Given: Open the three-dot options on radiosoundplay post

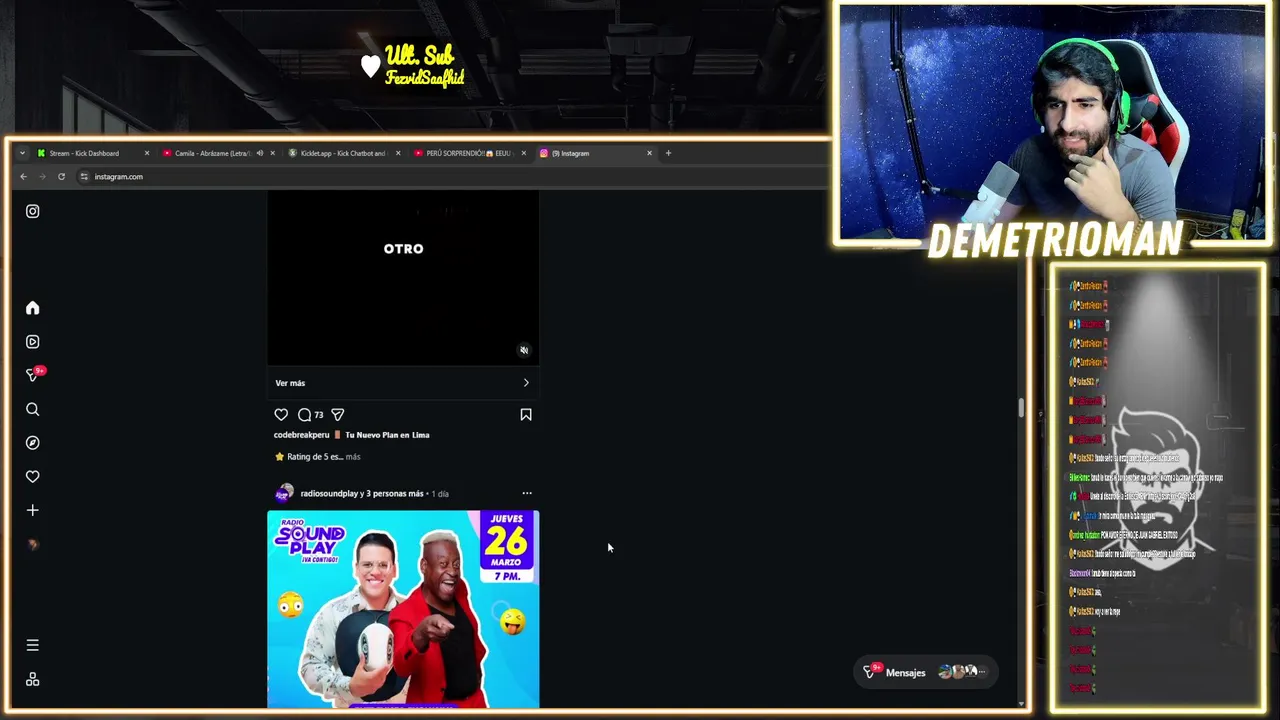Looking at the screenshot, I should (527, 493).
